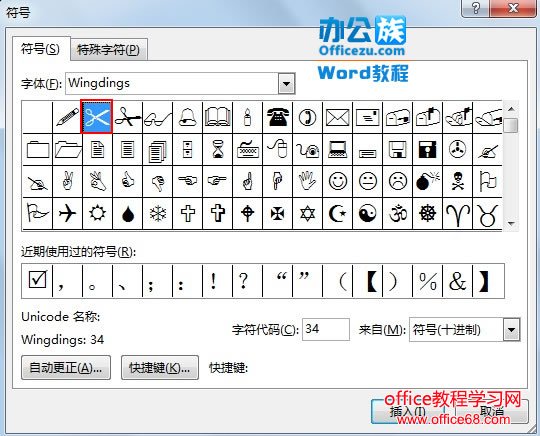540x436 pixels.
Task: Click the 插入(I) insert button
Action: click(x=408, y=411)
